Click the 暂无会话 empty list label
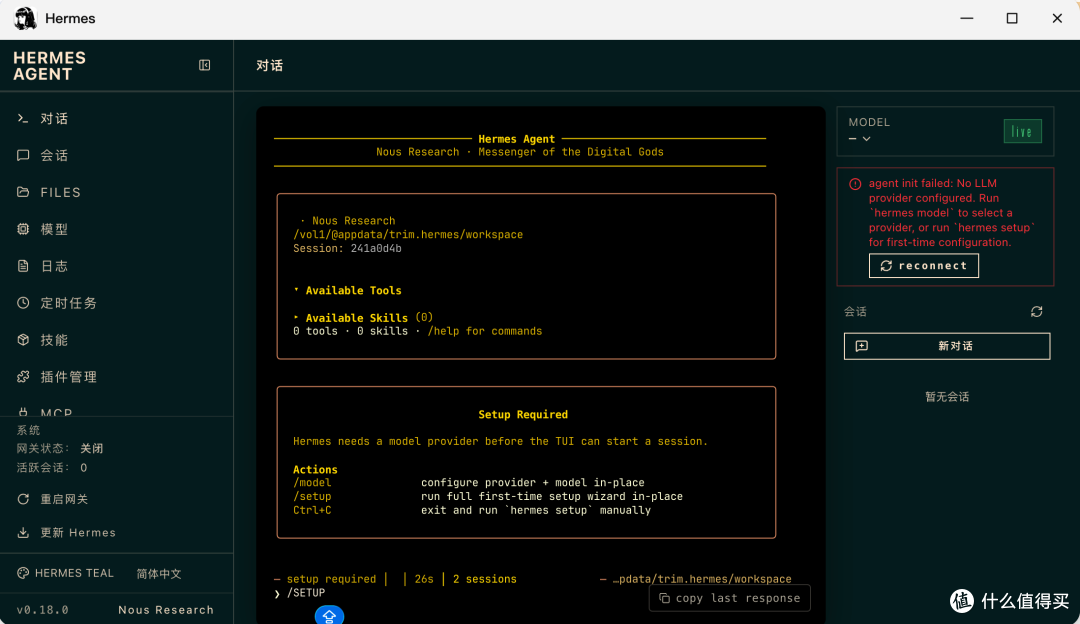 pos(946,397)
